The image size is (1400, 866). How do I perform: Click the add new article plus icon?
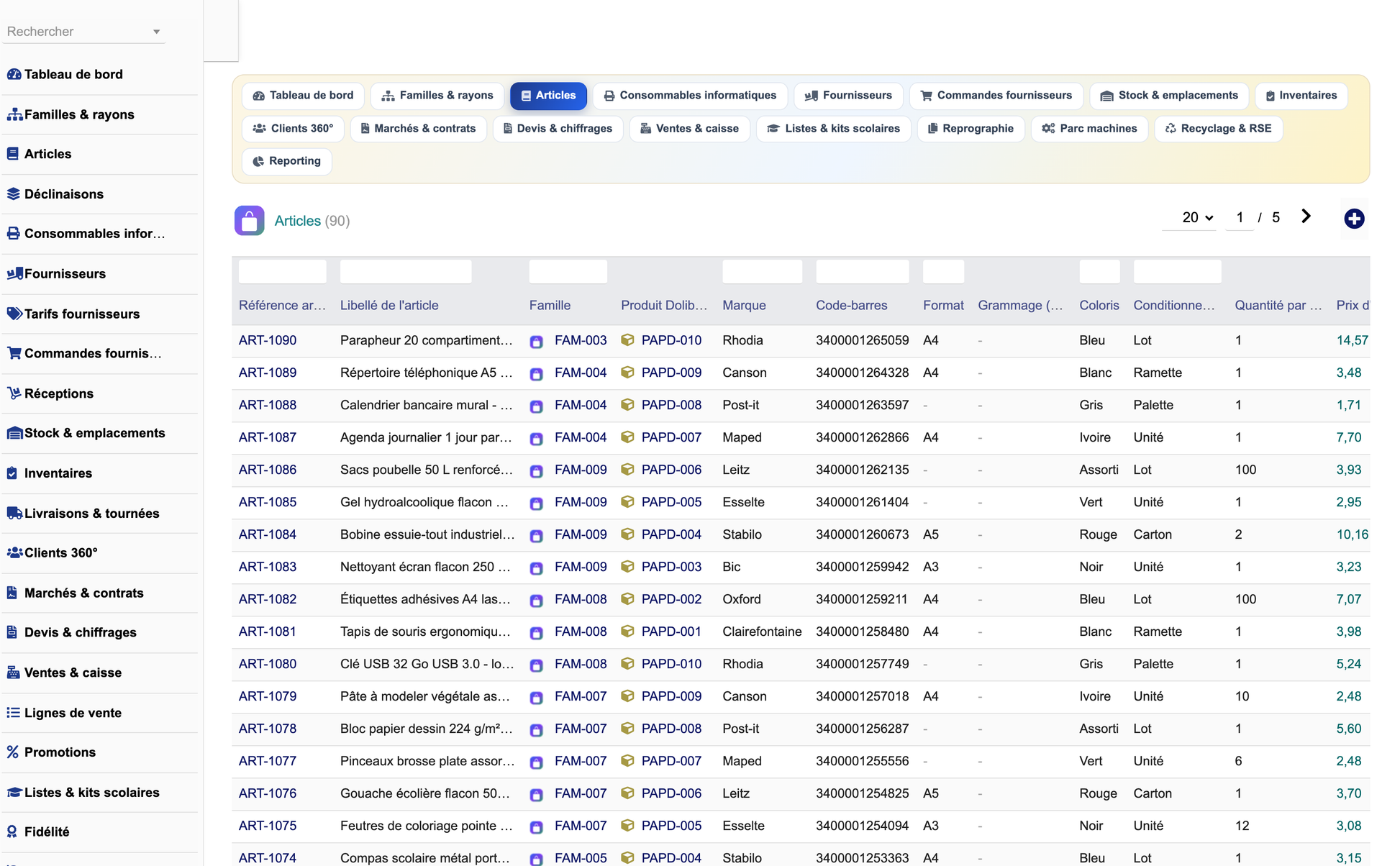point(1354,219)
